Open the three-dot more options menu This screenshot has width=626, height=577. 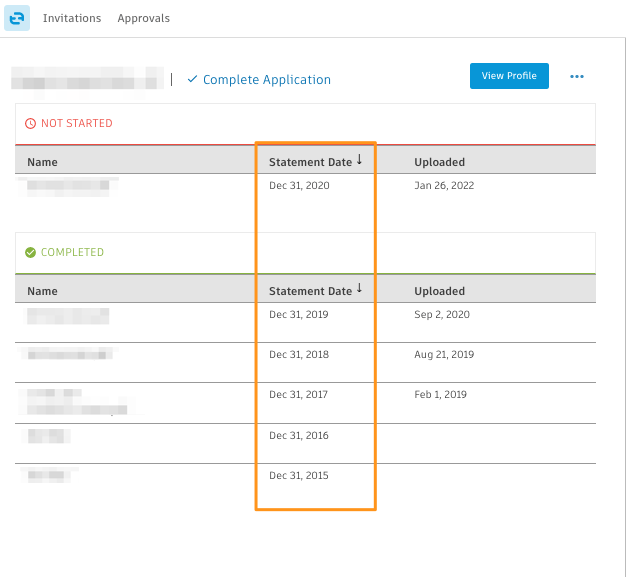click(577, 76)
